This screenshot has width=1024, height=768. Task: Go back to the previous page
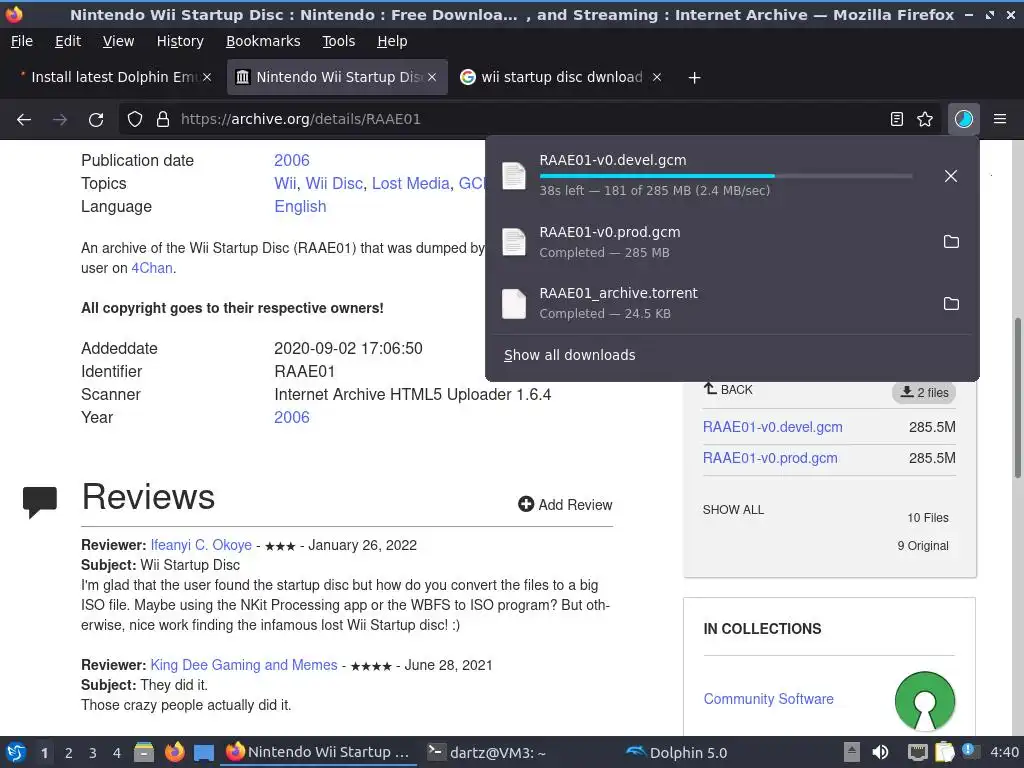(x=24, y=120)
